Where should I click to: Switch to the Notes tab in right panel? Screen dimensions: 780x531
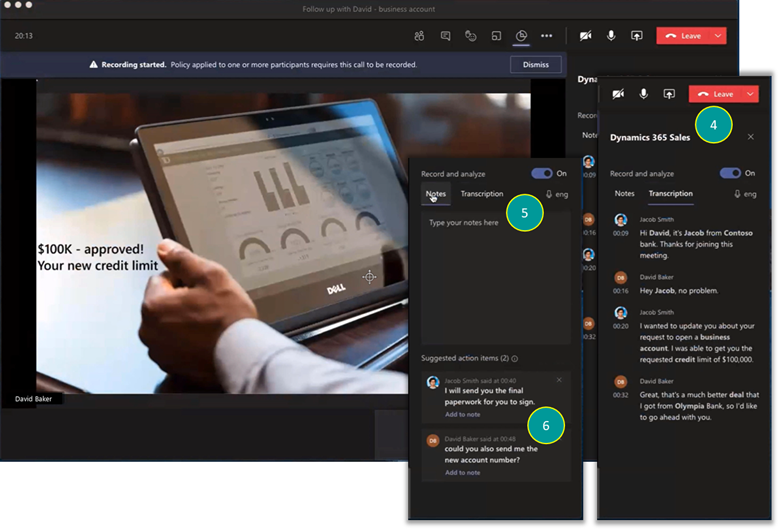624,194
